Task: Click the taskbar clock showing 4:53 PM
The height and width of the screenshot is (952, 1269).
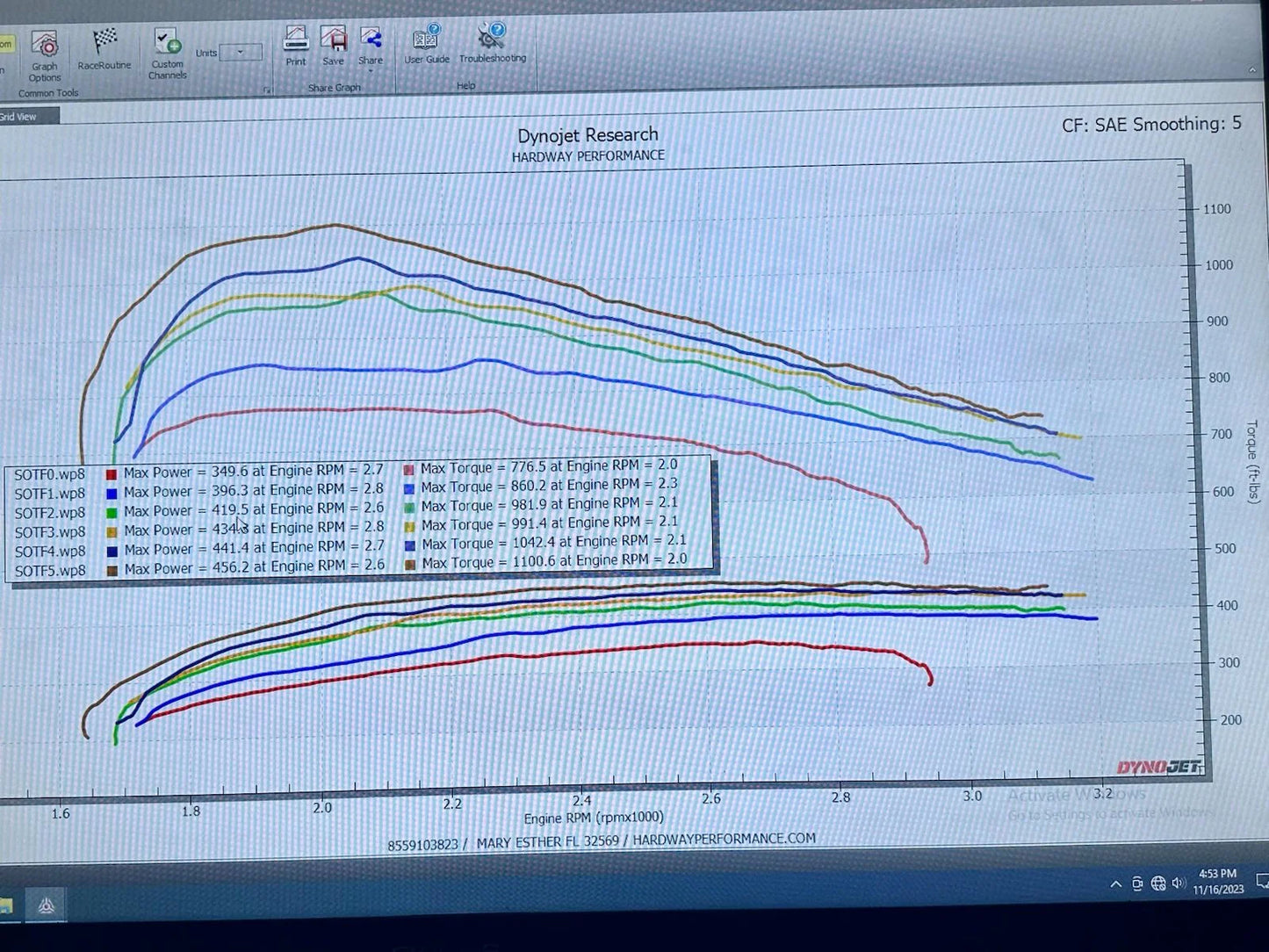Action: point(1220,880)
